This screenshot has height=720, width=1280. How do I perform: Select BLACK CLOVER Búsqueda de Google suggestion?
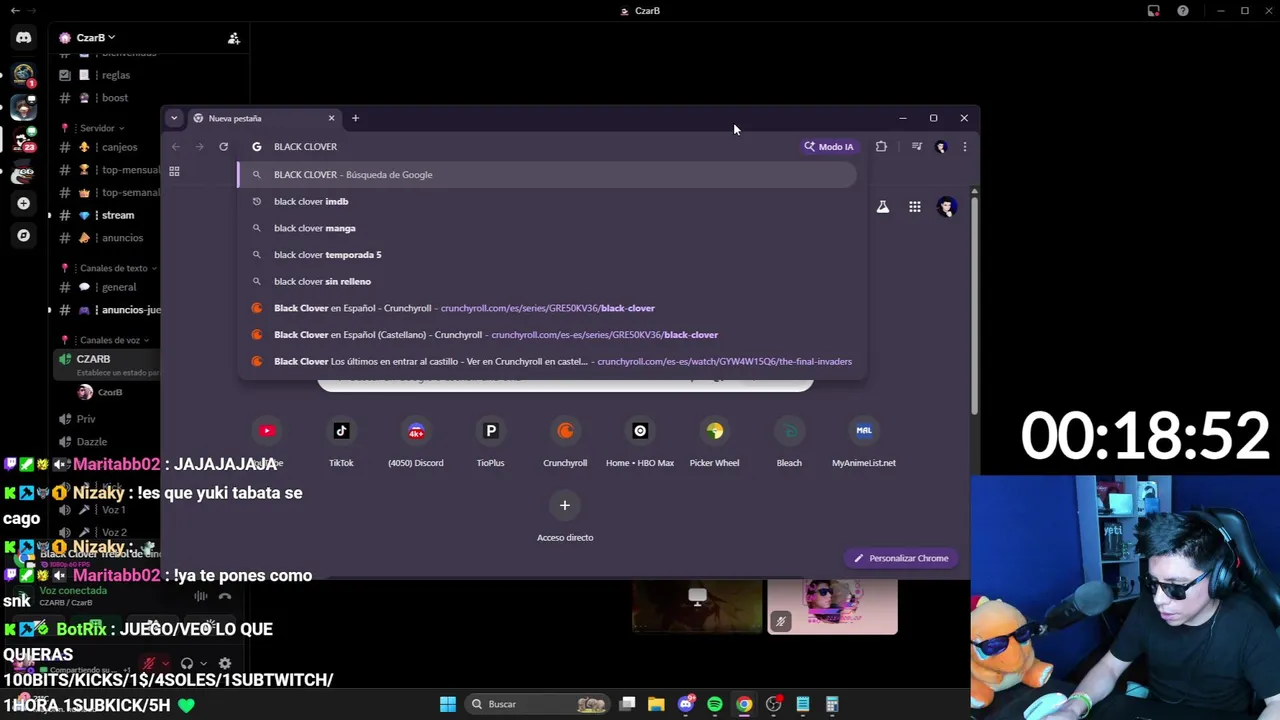(x=547, y=175)
